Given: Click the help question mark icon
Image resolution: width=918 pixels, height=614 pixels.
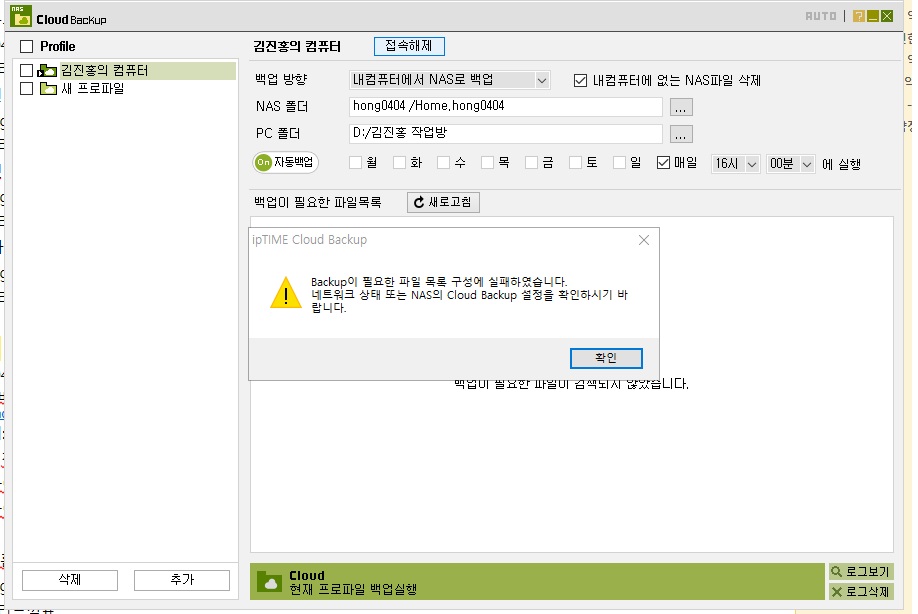Looking at the screenshot, I should 858,16.
